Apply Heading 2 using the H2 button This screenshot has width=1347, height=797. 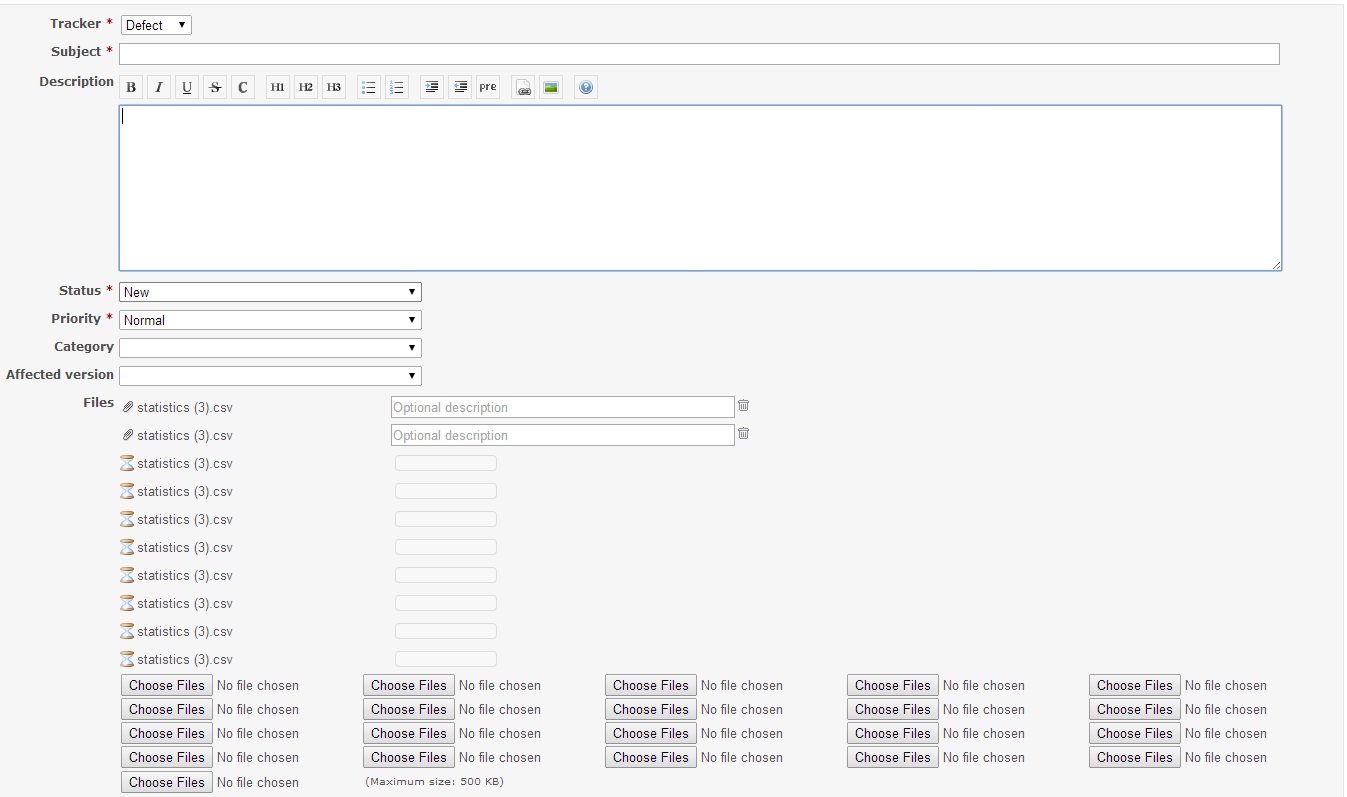[306, 88]
